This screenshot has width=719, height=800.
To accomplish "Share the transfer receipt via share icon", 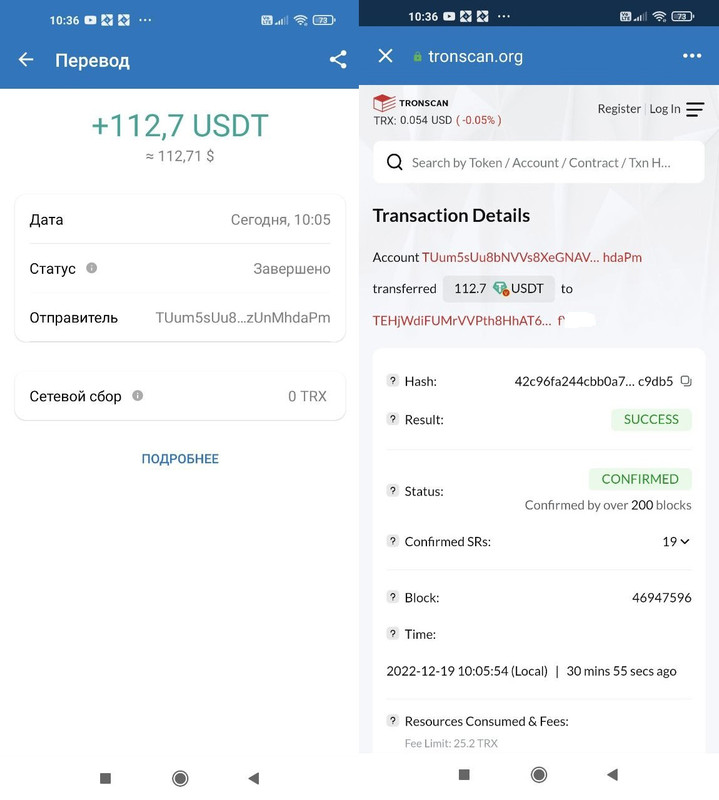I will point(338,60).
